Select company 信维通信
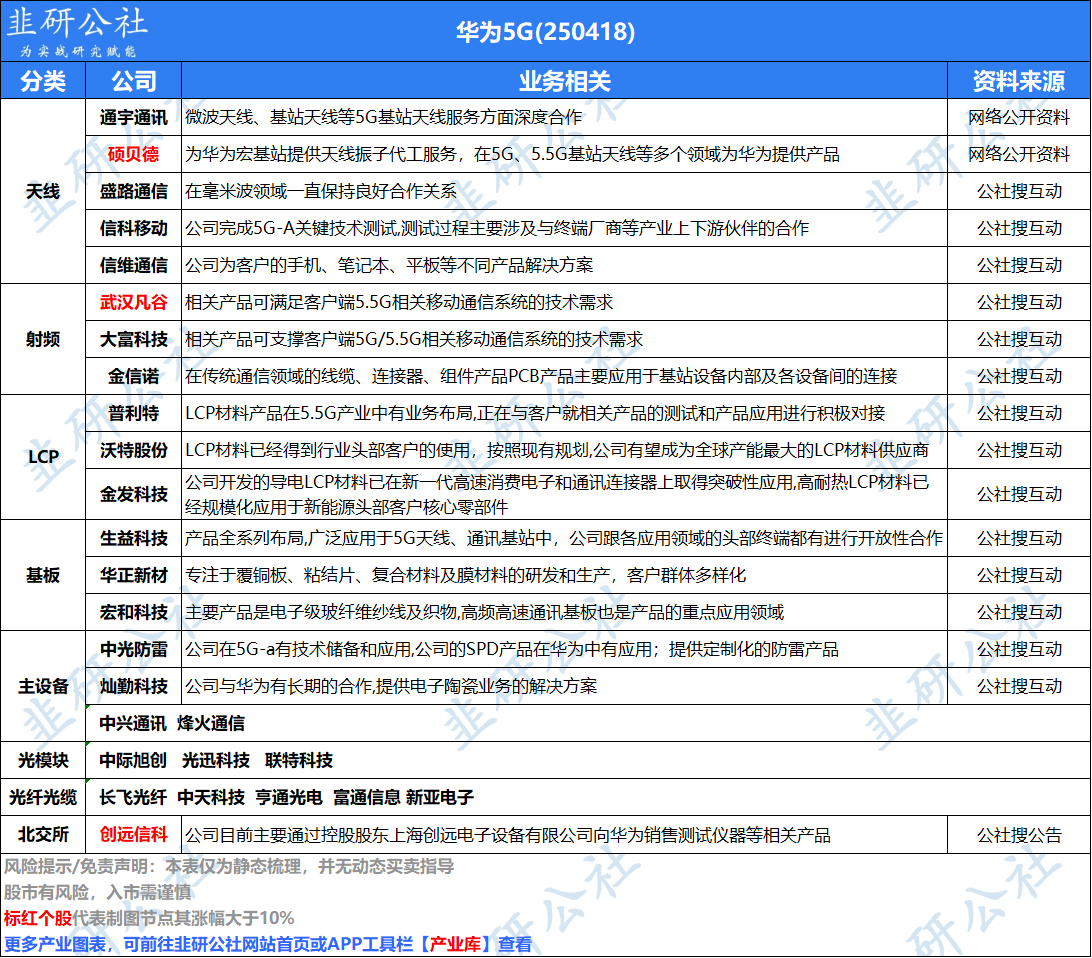Image resolution: width=1092 pixels, height=958 pixels. click(134, 265)
